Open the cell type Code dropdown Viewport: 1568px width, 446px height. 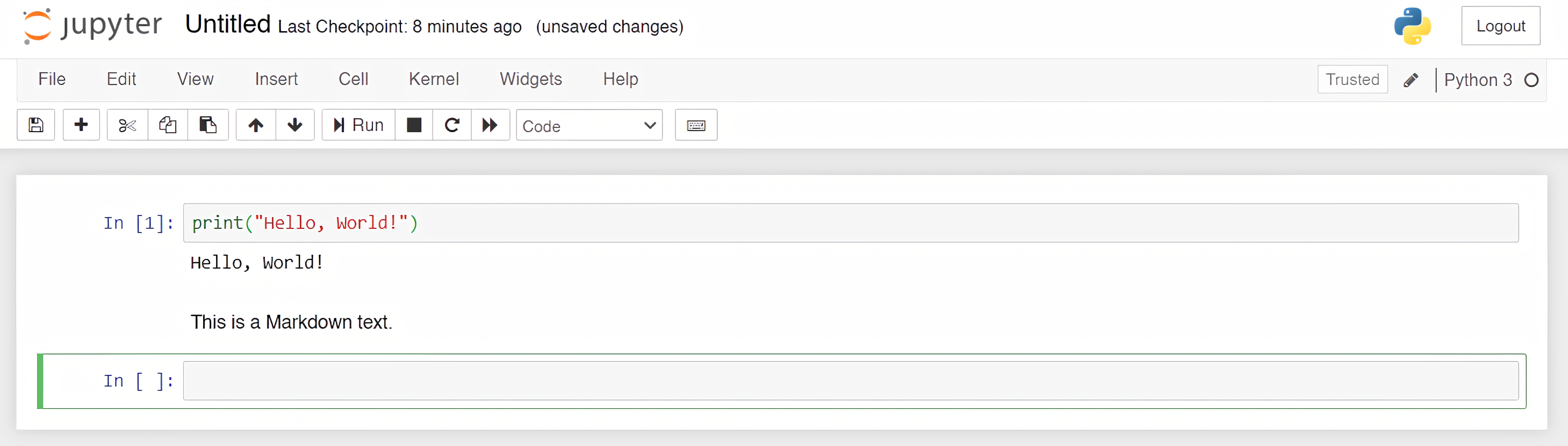coord(588,126)
